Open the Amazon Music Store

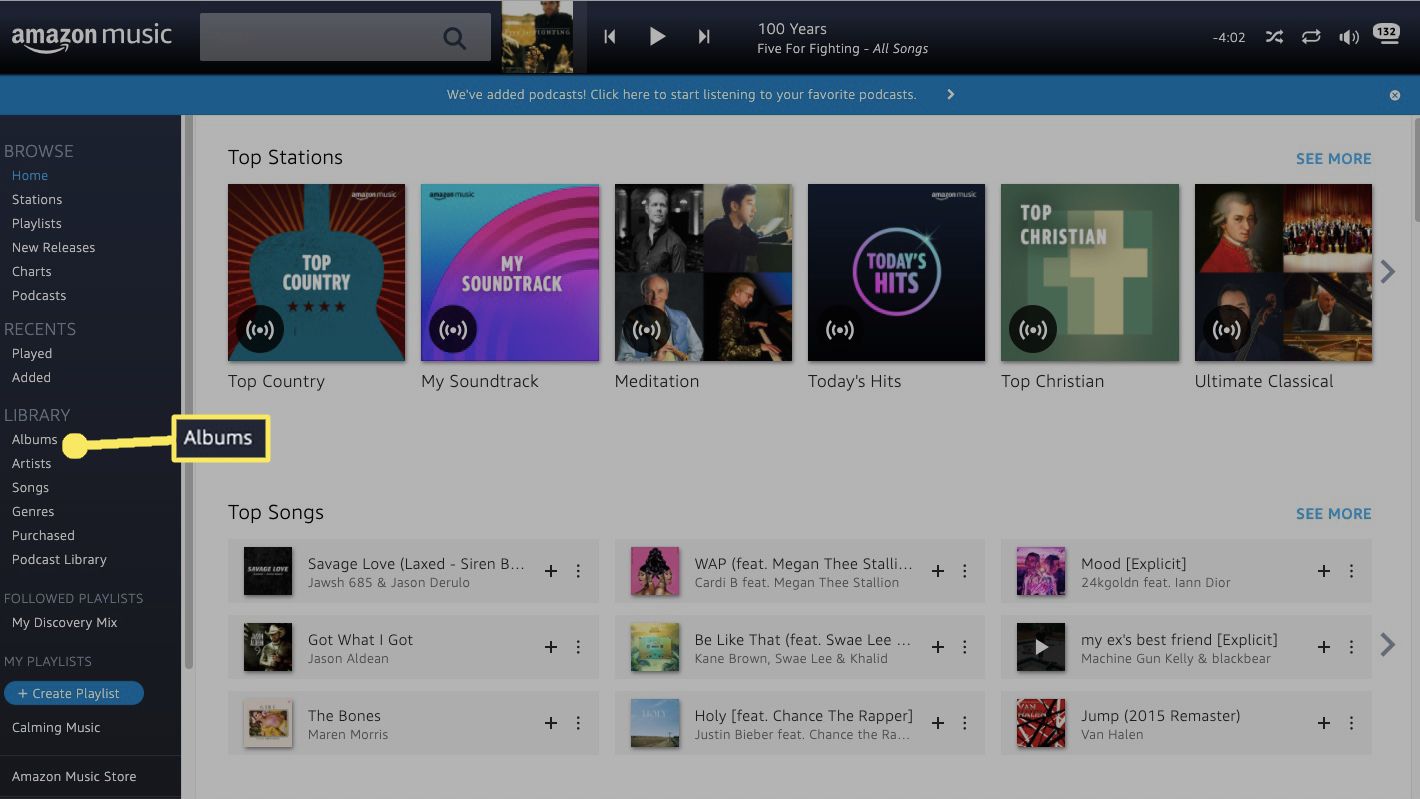coord(74,776)
